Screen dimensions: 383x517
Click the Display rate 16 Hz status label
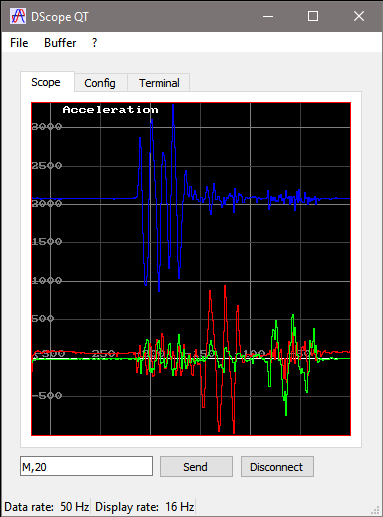click(x=145, y=507)
